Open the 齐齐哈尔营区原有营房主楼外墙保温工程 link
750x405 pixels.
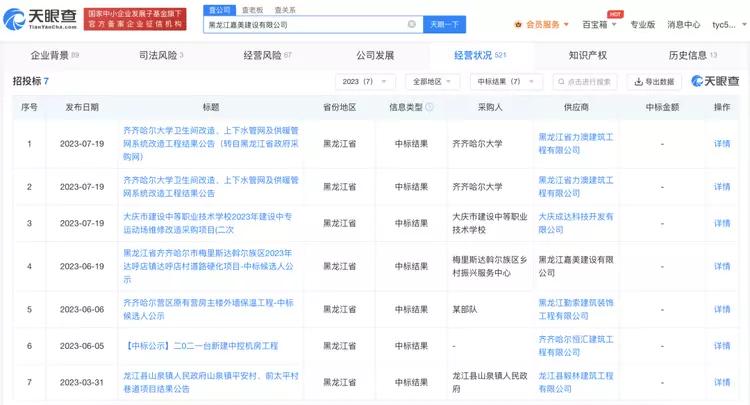coord(208,309)
